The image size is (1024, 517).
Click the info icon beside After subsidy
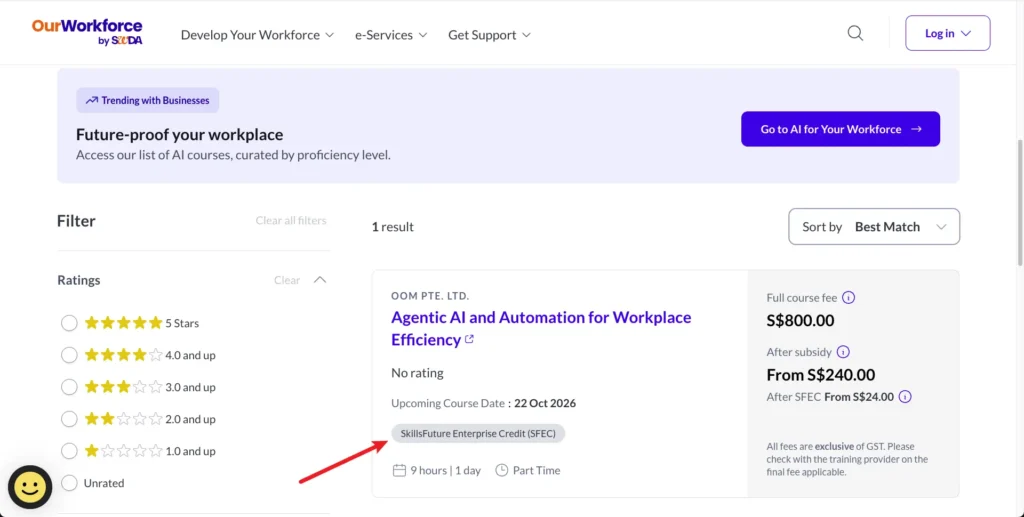(x=843, y=352)
